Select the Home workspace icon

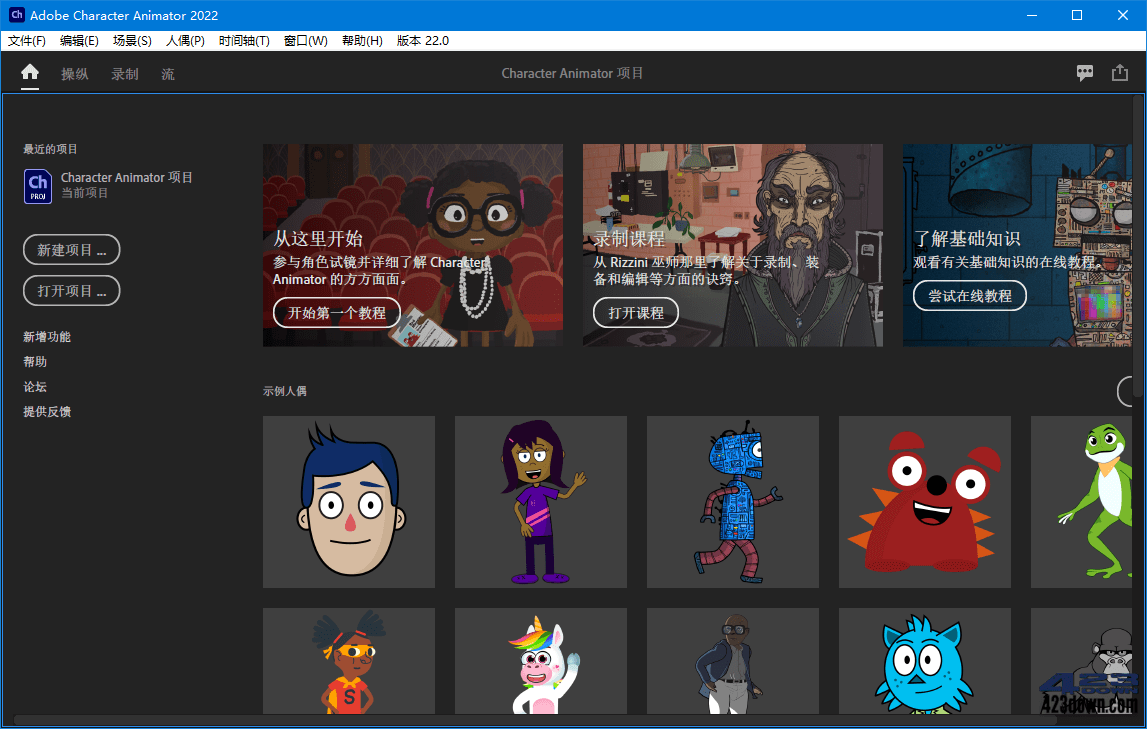tap(29, 72)
